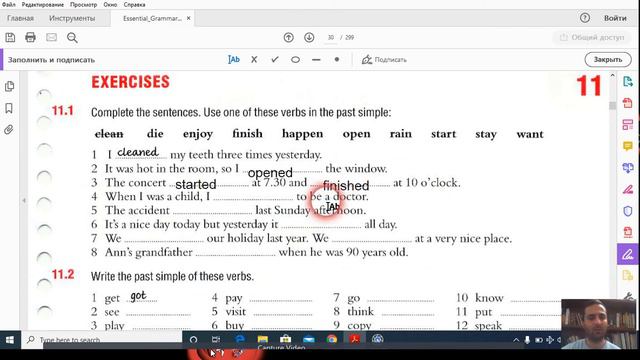Switch to the Инструменты tab
The height and width of the screenshot is (360, 640).
point(72,18)
